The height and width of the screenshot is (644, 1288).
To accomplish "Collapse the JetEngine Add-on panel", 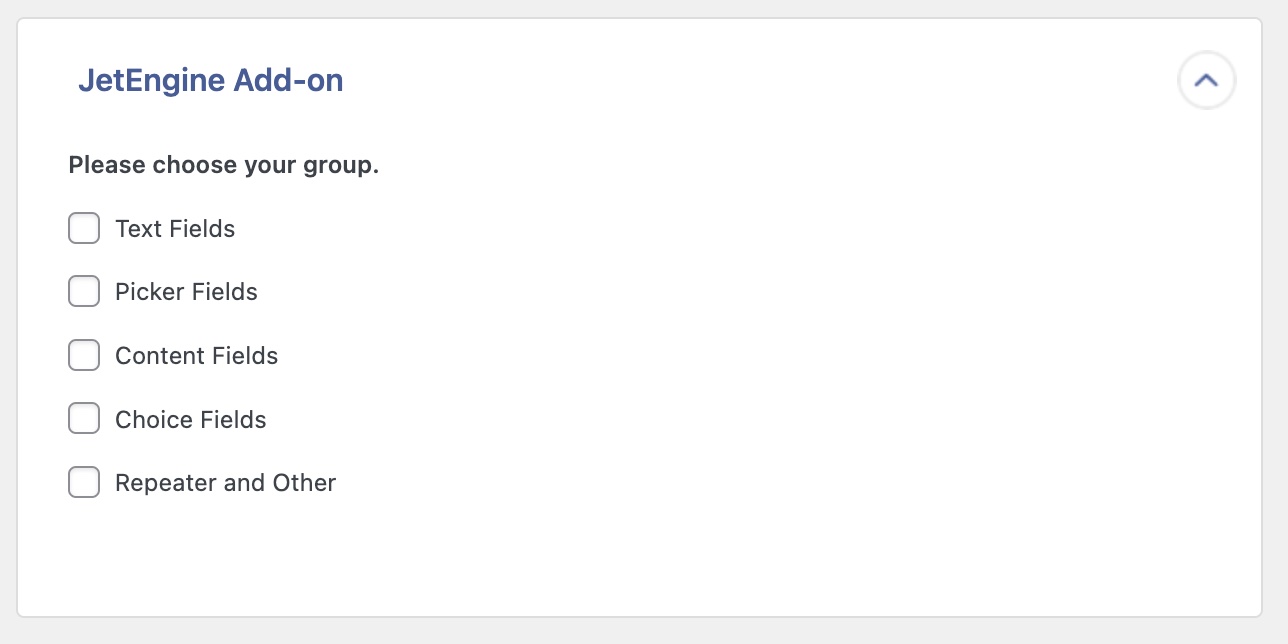I will click(x=1206, y=80).
